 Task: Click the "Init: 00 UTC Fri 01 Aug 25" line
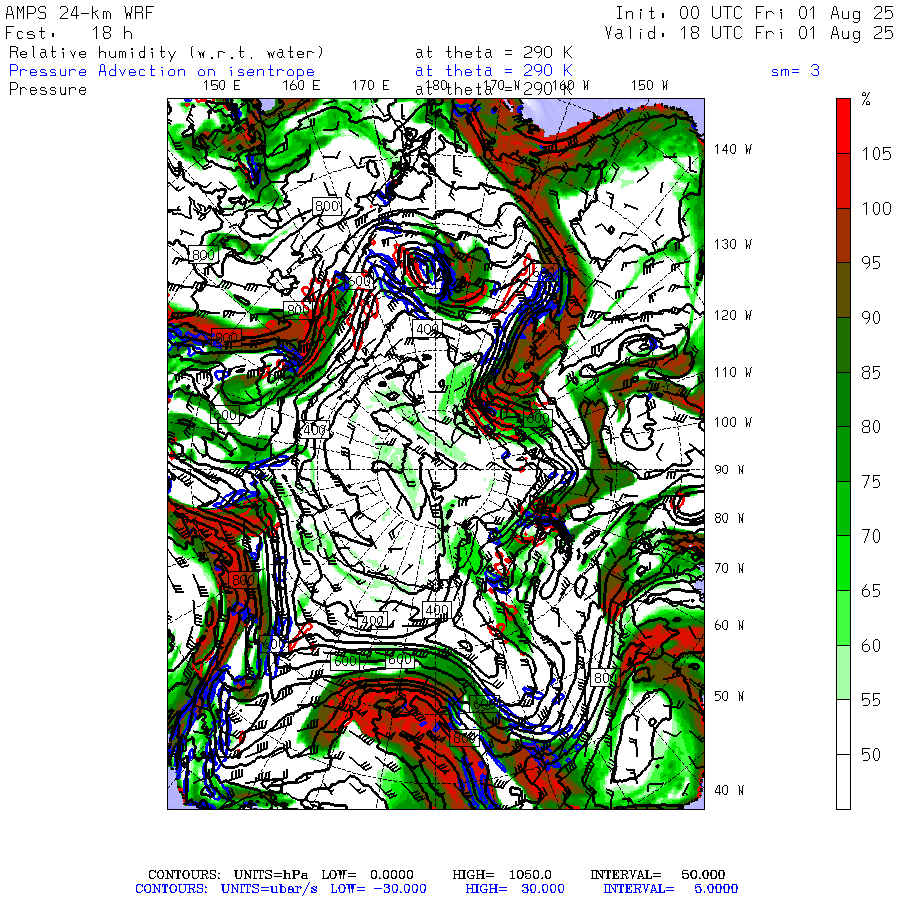754,13
